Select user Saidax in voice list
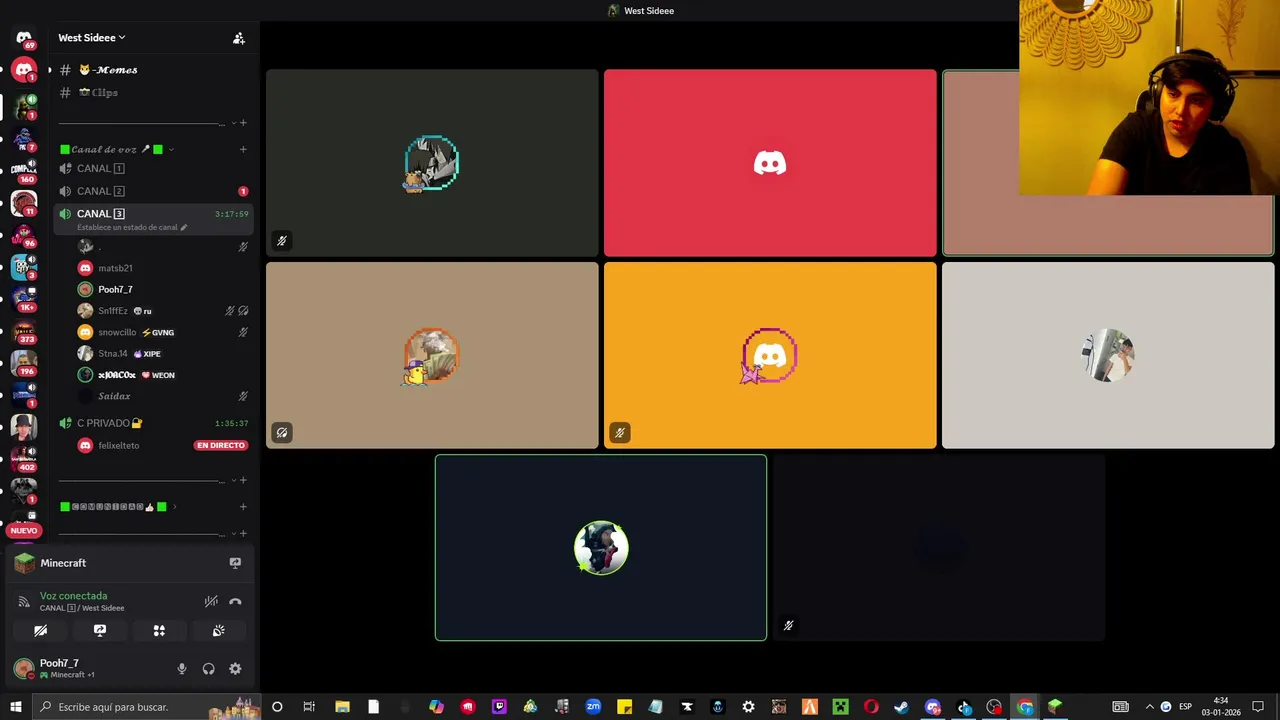This screenshot has width=1280, height=720. [114, 396]
